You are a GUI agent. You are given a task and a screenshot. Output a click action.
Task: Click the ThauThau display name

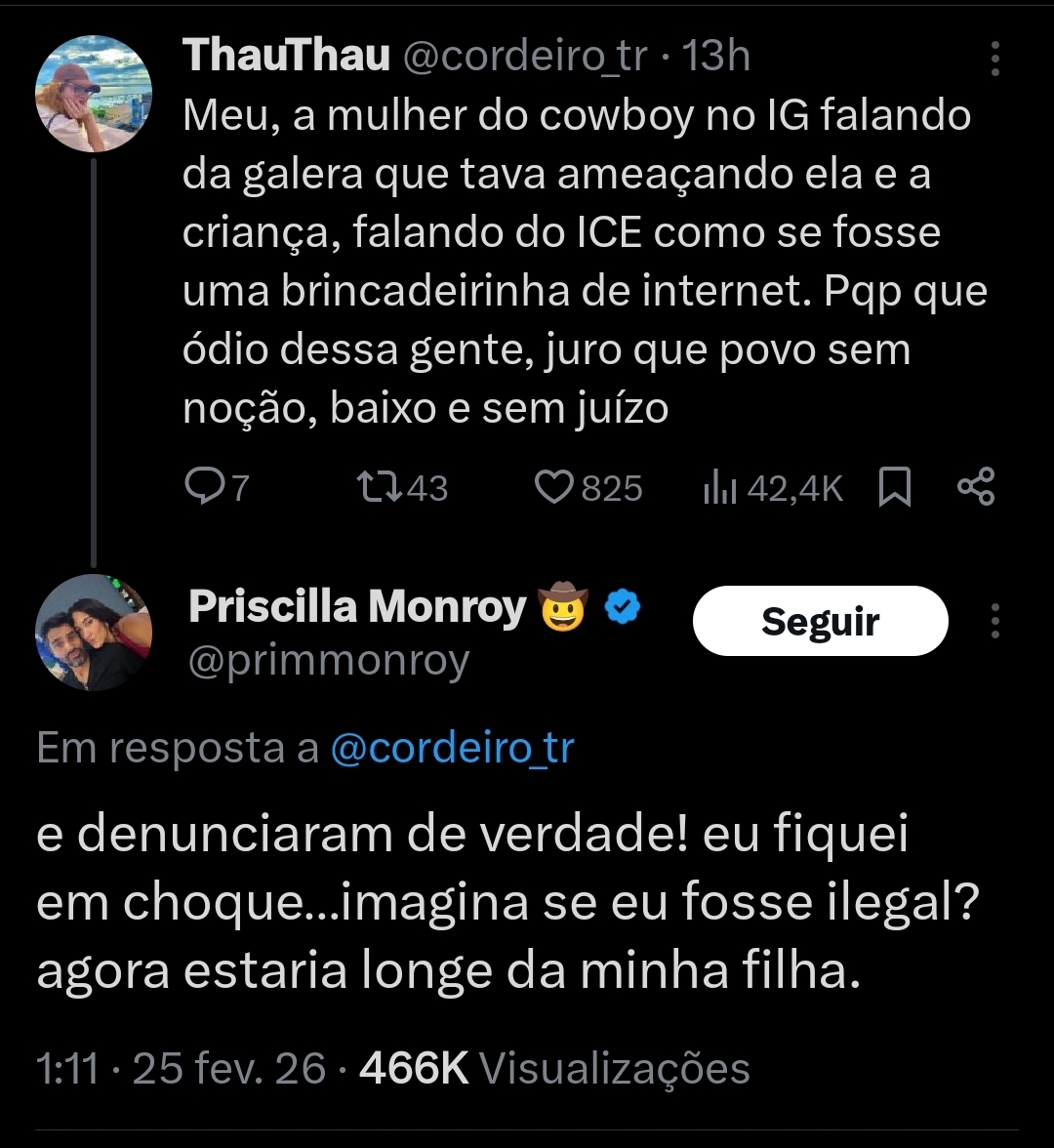coord(286,57)
